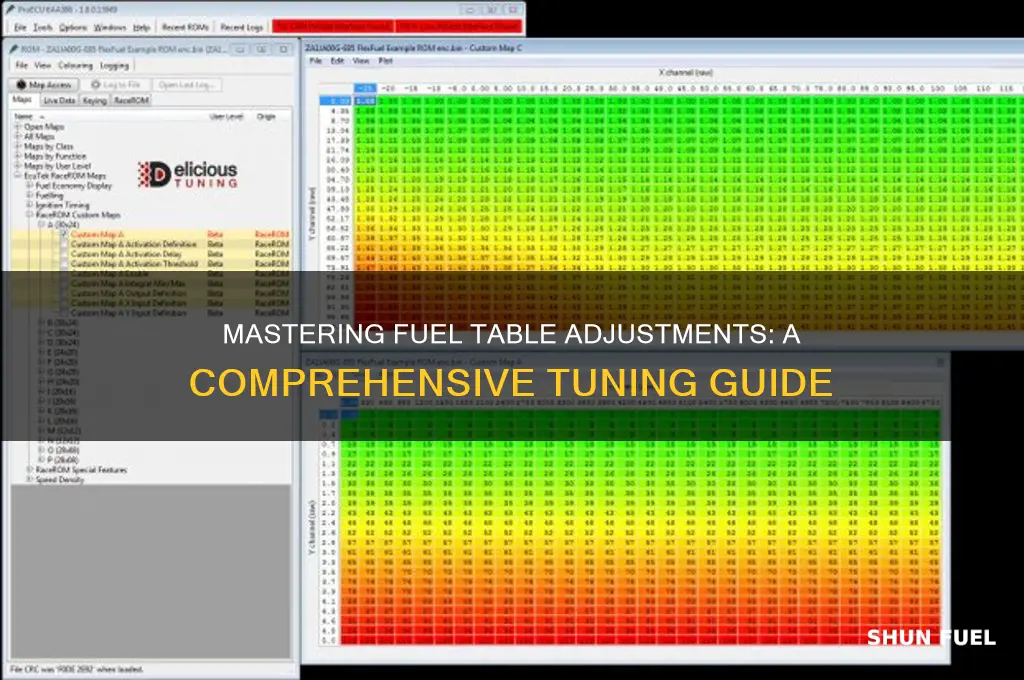1024x680 pixels.
Task: Open the Logging menu in the ROM window
Action: point(114,65)
